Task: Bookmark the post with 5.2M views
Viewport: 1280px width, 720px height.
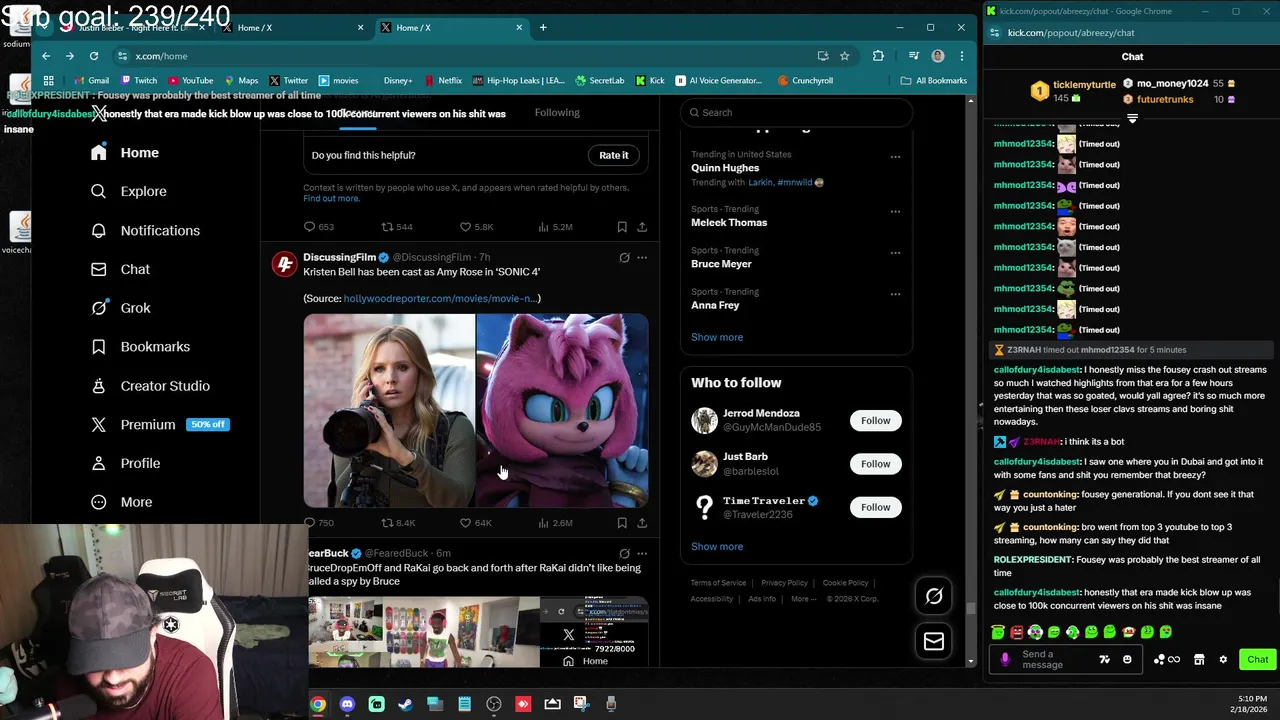Action: point(622,227)
